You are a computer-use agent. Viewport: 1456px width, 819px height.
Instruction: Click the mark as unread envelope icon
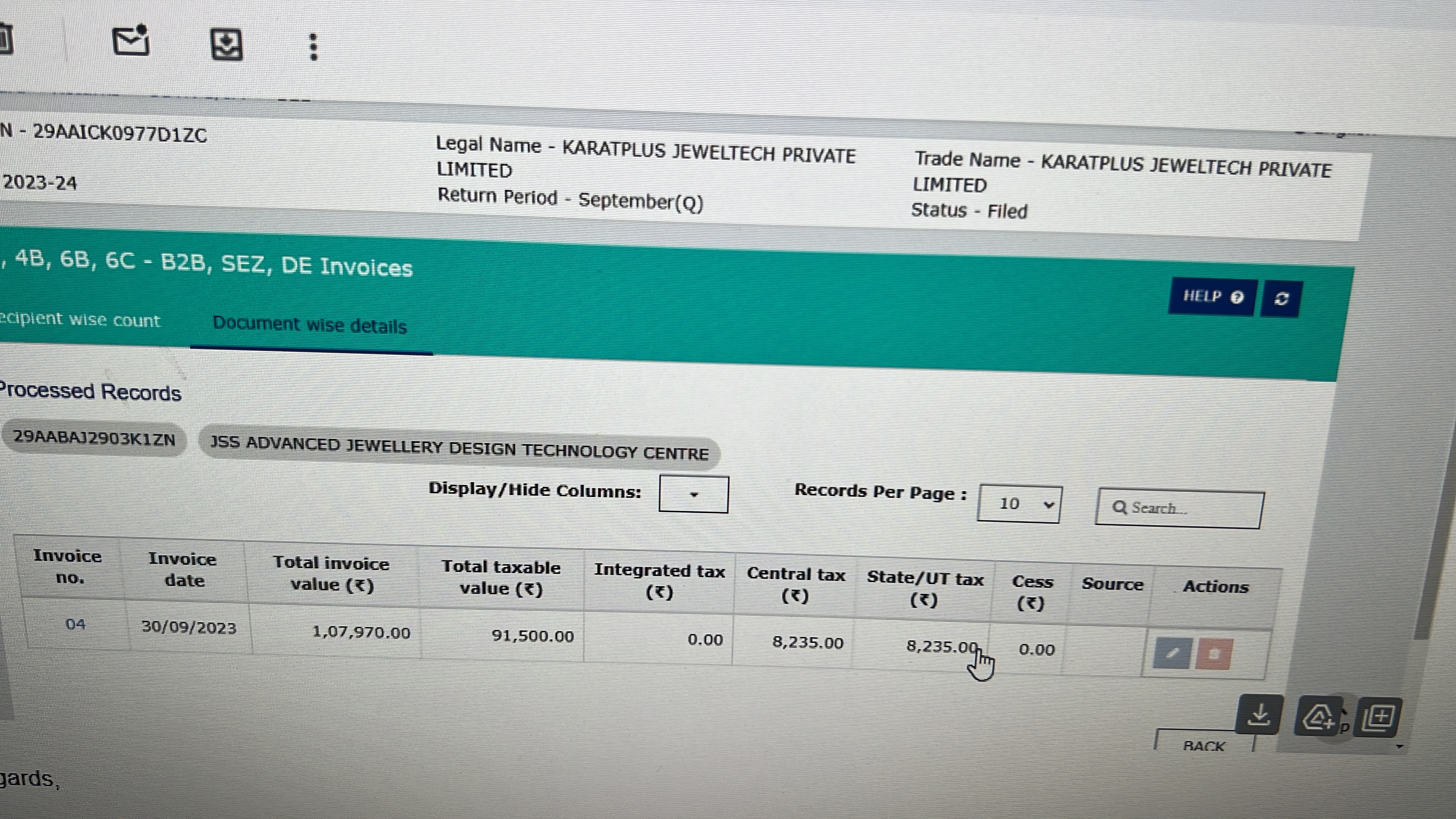[x=131, y=41]
